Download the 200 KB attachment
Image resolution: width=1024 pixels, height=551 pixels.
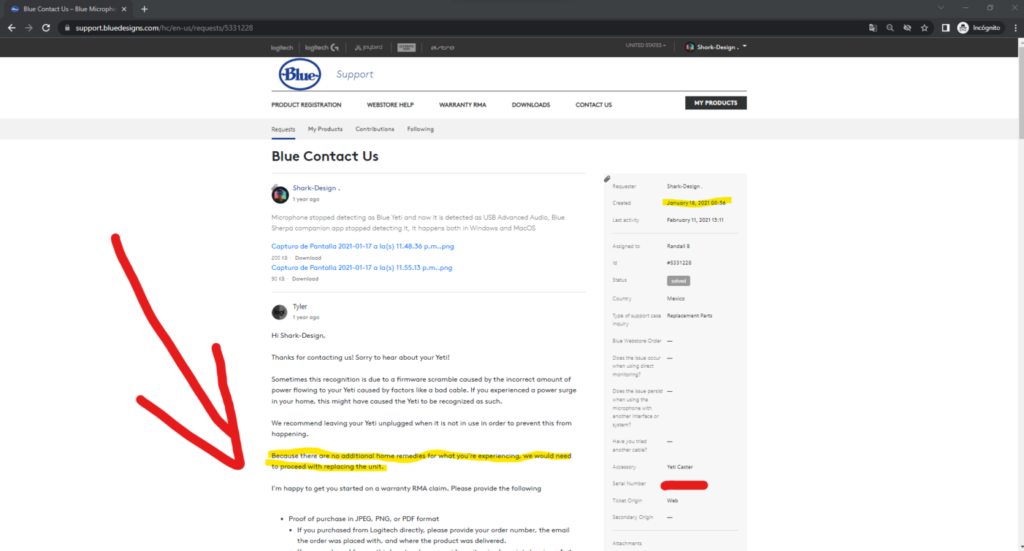[x=308, y=258]
